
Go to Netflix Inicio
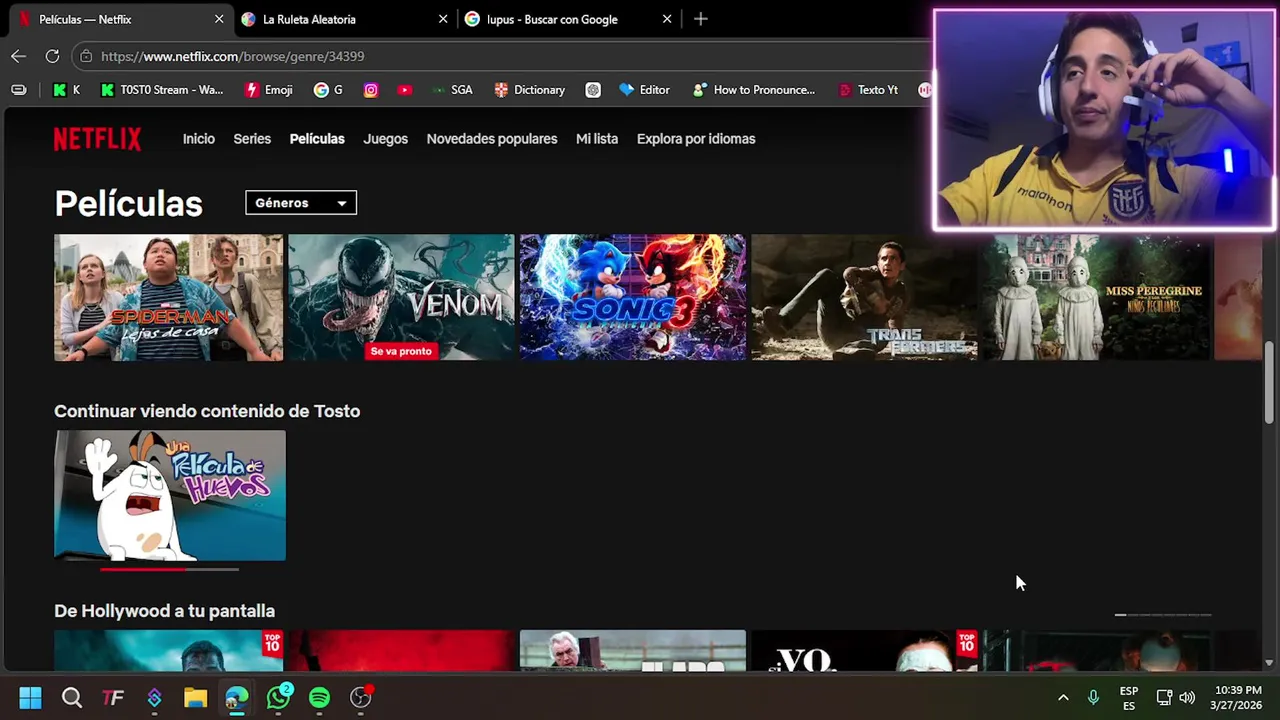(x=199, y=139)
